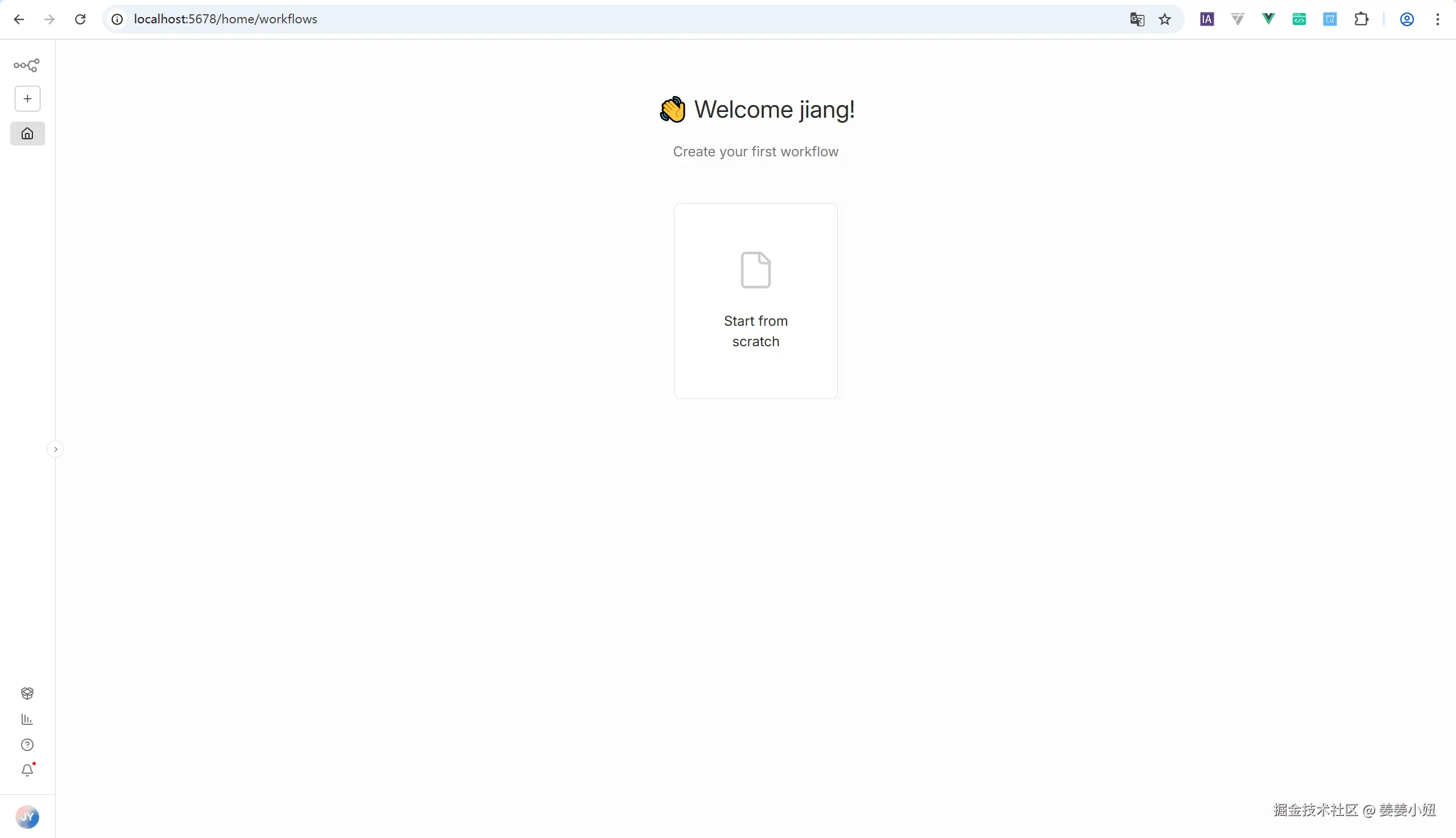The height and width of the screenshot is (838, 1456).
Task: Click the plus button to create new
Action: (27, 99)
